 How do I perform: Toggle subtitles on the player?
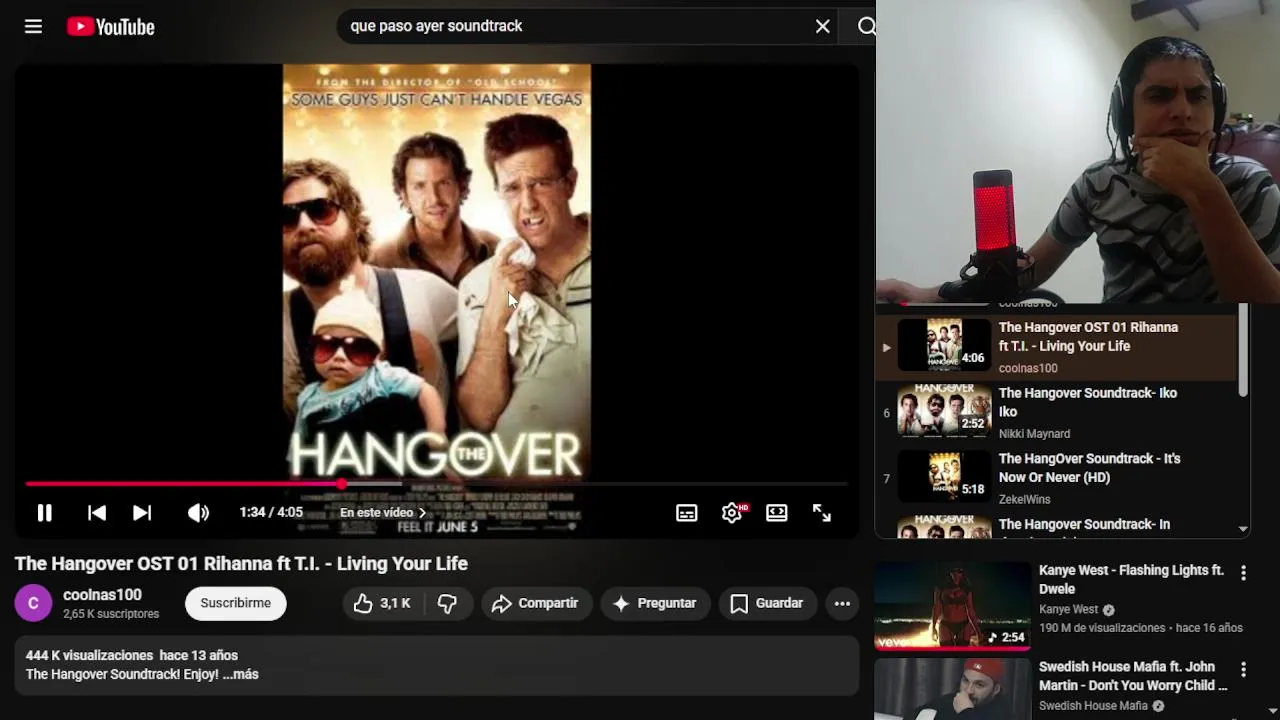click(686, 513)
